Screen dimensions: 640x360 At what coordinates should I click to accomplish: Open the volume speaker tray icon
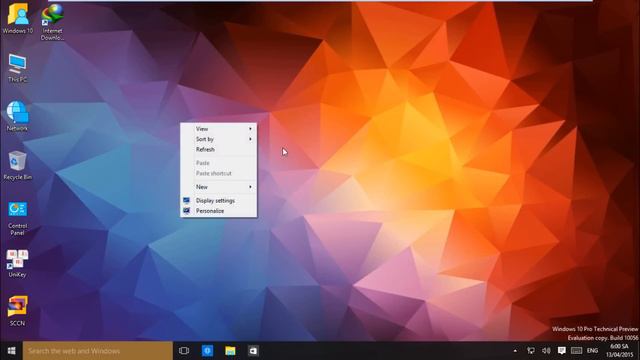546,351
